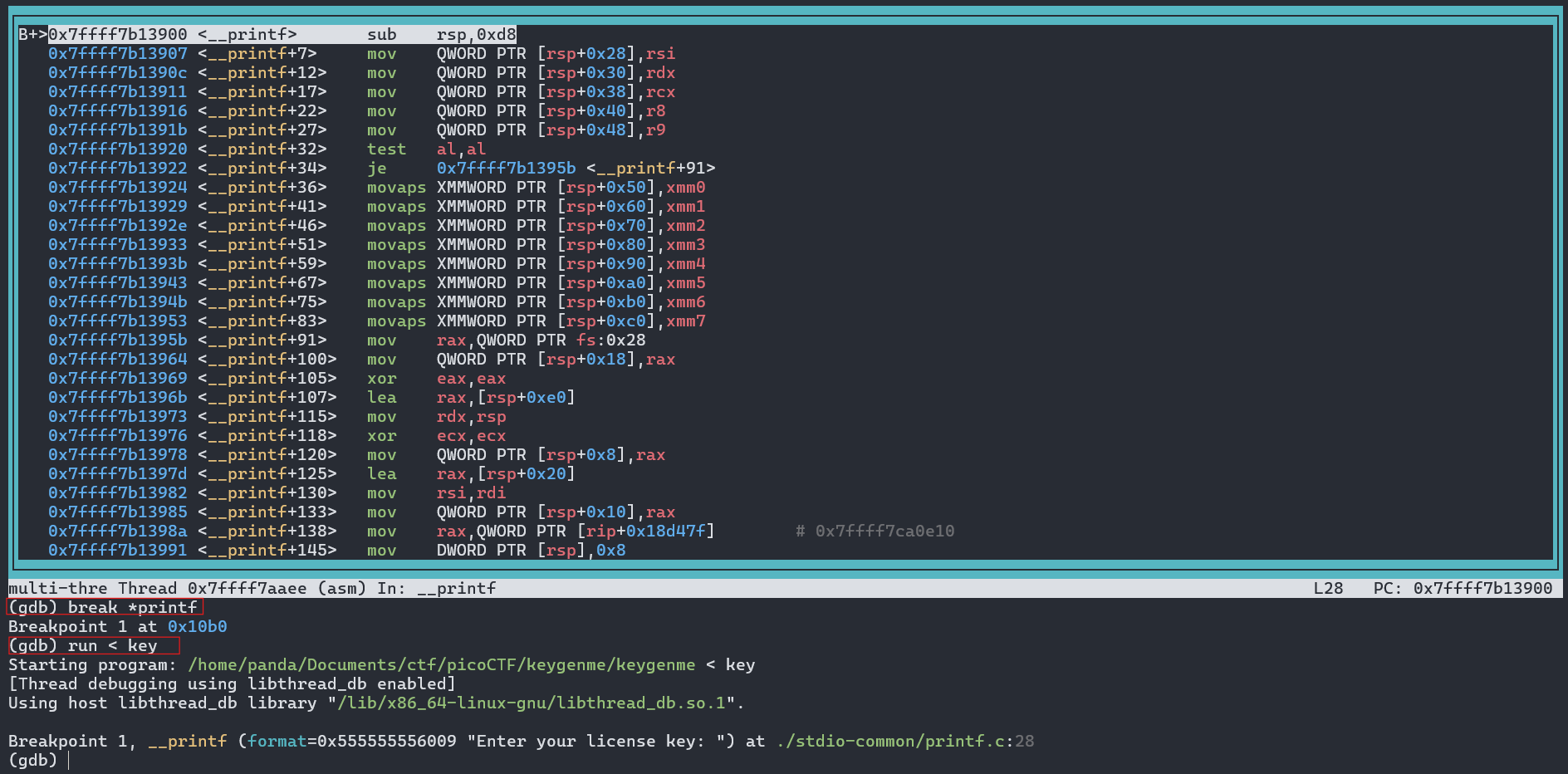The width and height of the screenshot is (1568, 774).
Task: Select the highlighted address 0x7ffff7b13900
Action: (118, 34)
